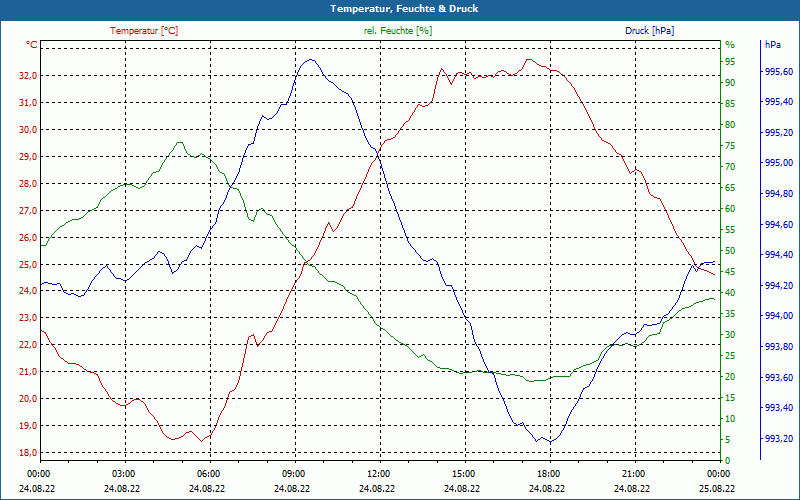Viewport: 800px width, 500px height.
Task: Click the '994,60' pressure axis value
Action: (779, 224)
